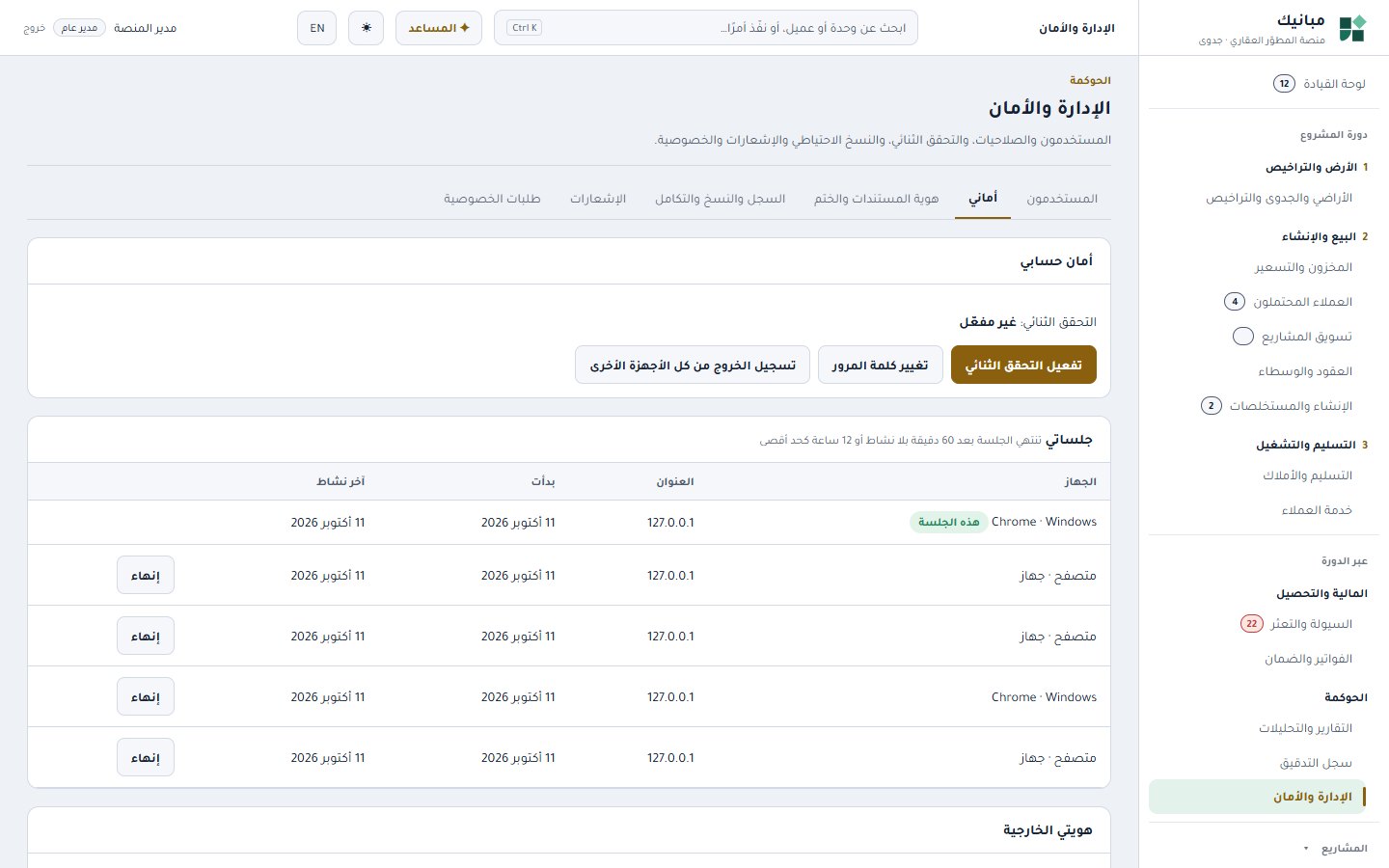This screenshot has width=1389, height=868.
Task: Go to the الإشعارات tab
Action: click(598, 199)
